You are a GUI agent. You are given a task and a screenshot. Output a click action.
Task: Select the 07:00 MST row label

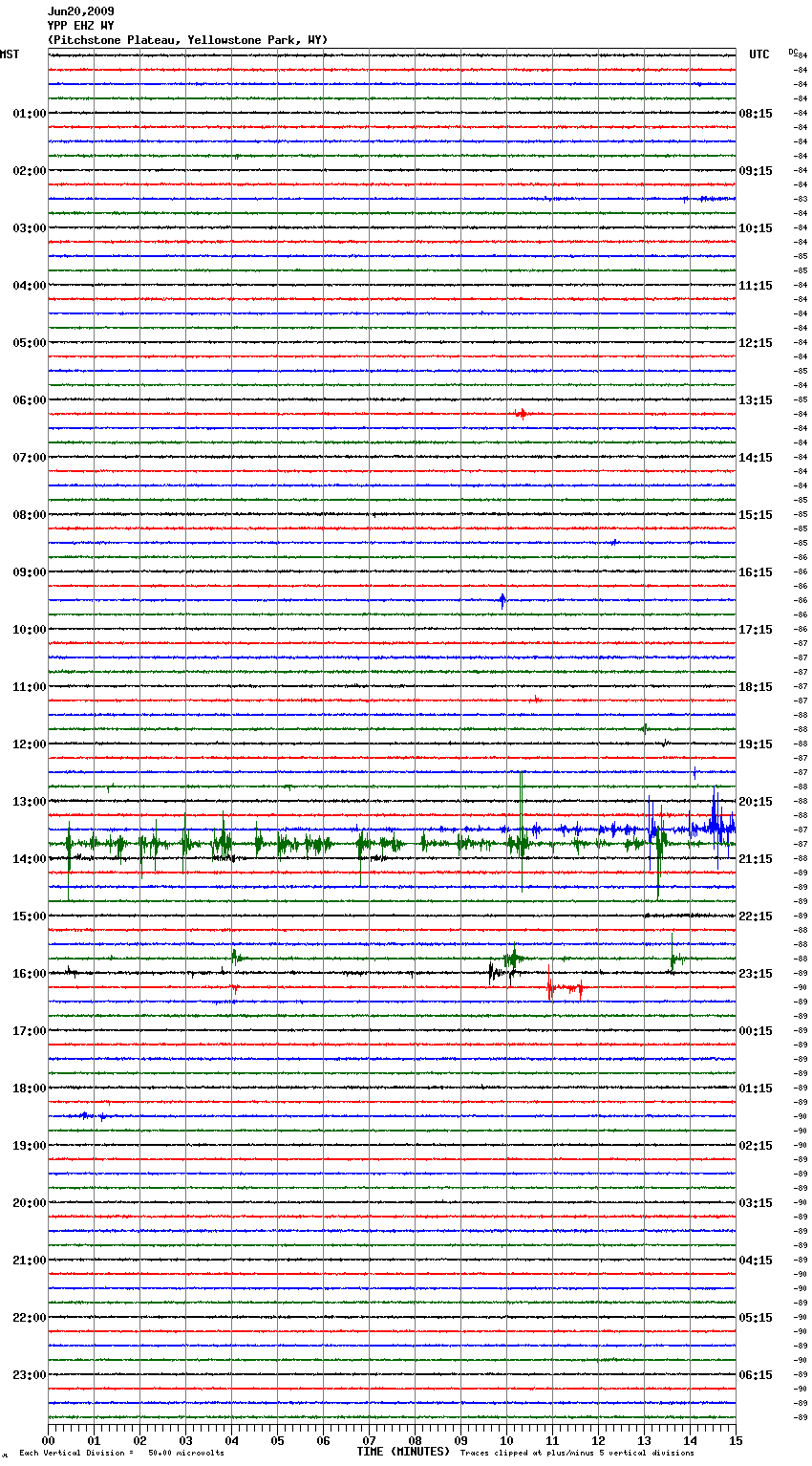pos(30,458)
